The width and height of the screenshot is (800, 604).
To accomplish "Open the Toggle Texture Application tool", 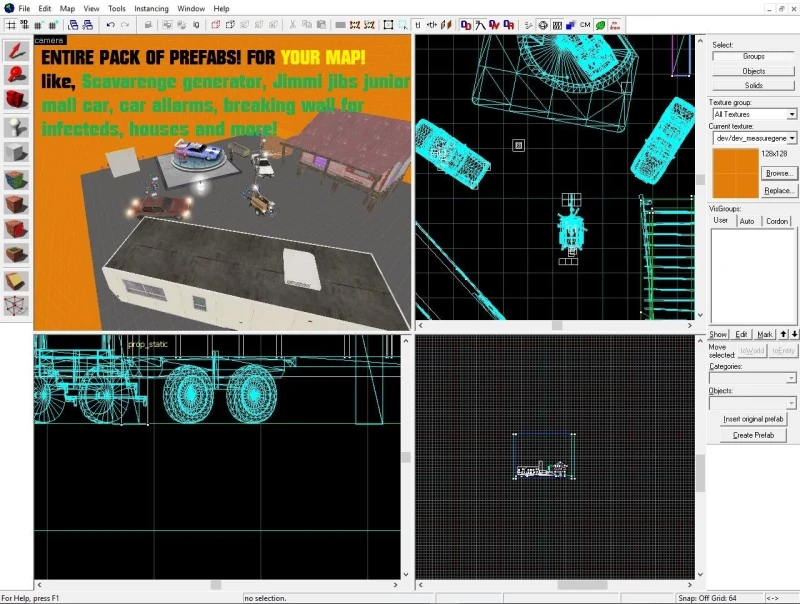I will tap(16, 178).
